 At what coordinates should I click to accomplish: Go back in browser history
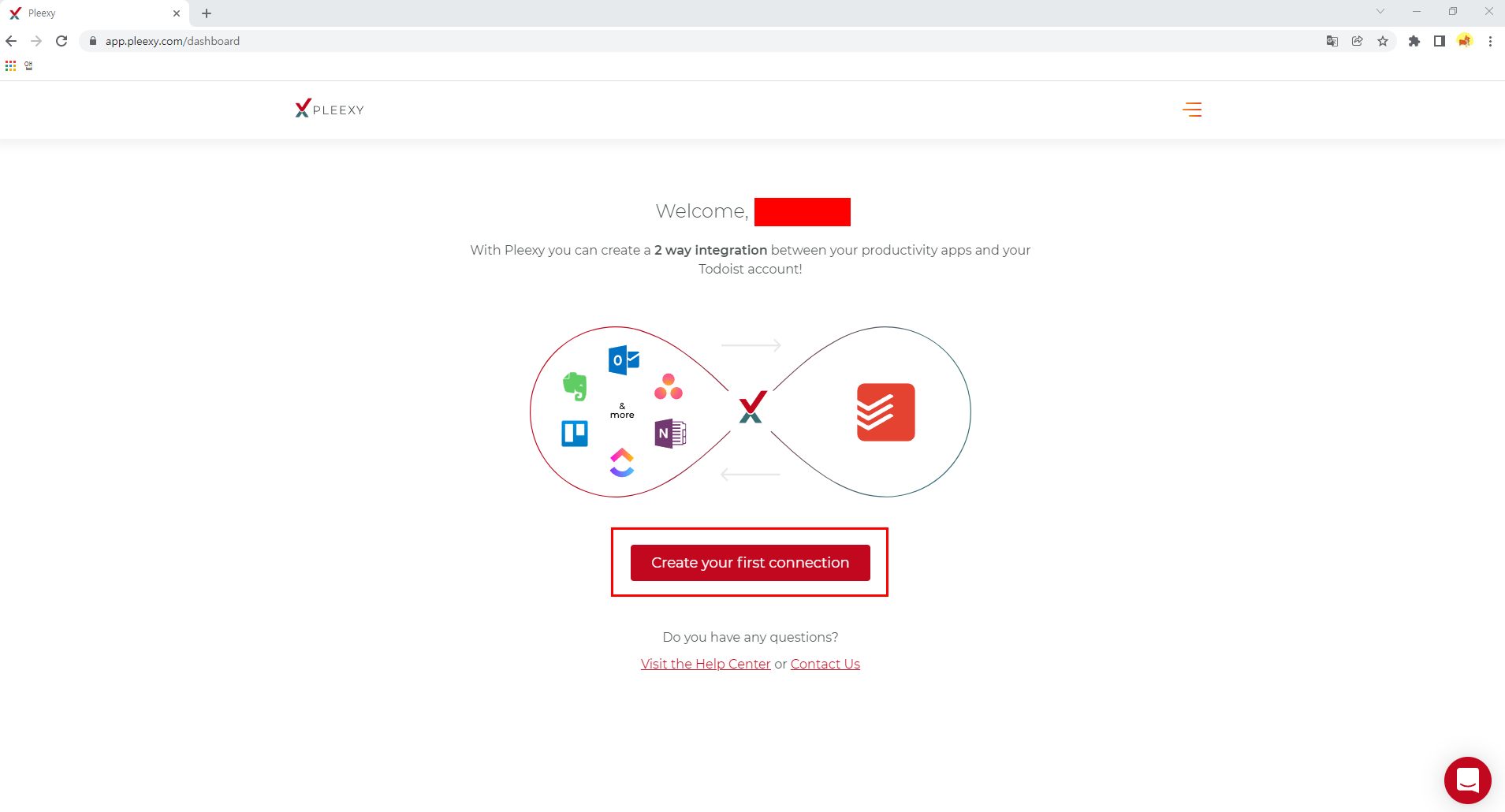[x=11, y=41]
